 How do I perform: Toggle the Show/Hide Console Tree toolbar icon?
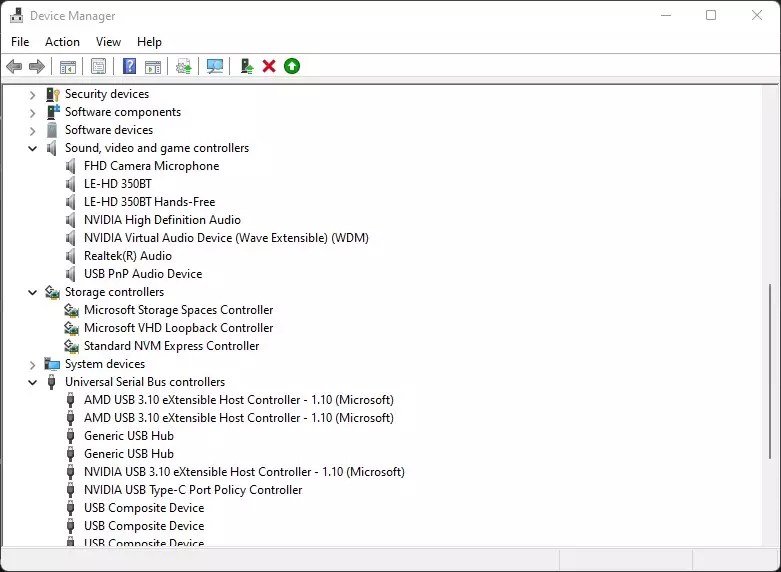[68, 66]
